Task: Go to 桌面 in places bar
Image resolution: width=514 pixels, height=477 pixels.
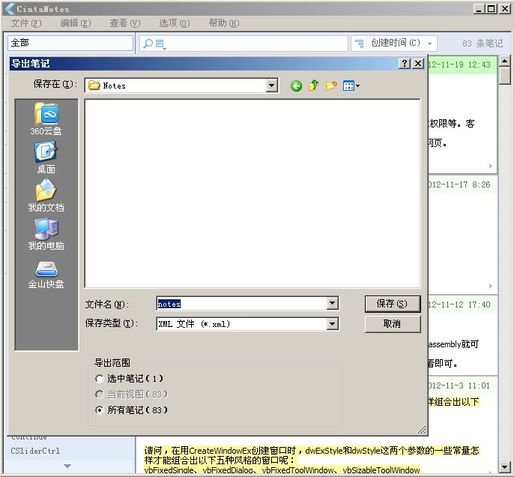Action: coord(46,157)
